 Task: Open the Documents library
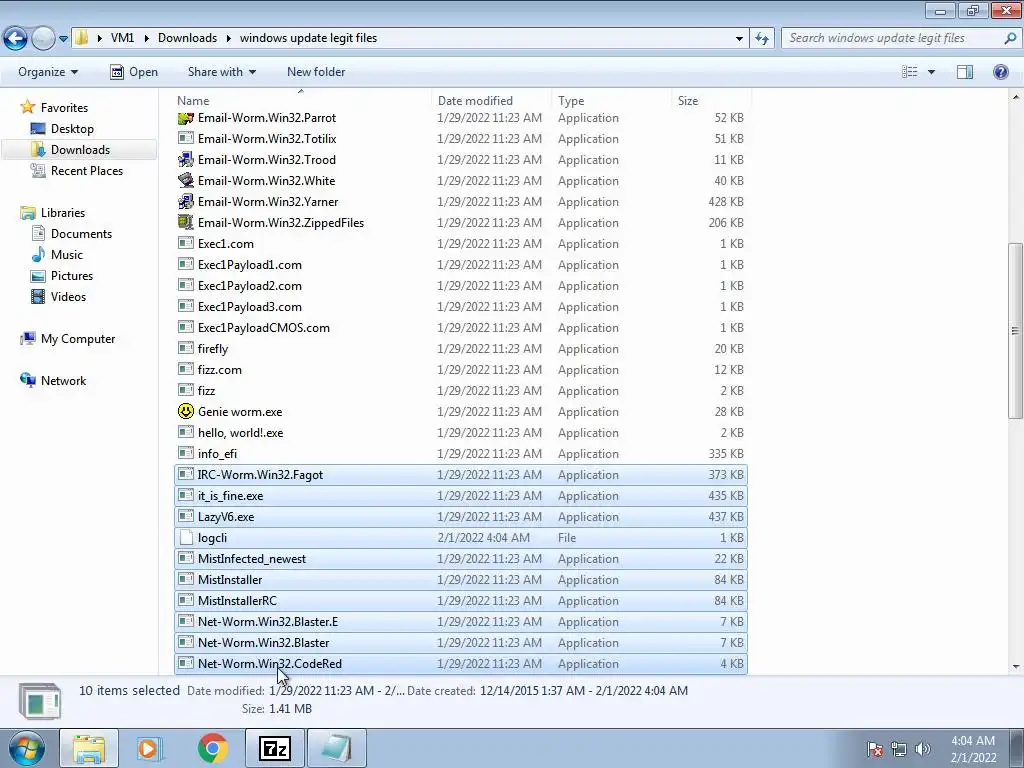81,234
